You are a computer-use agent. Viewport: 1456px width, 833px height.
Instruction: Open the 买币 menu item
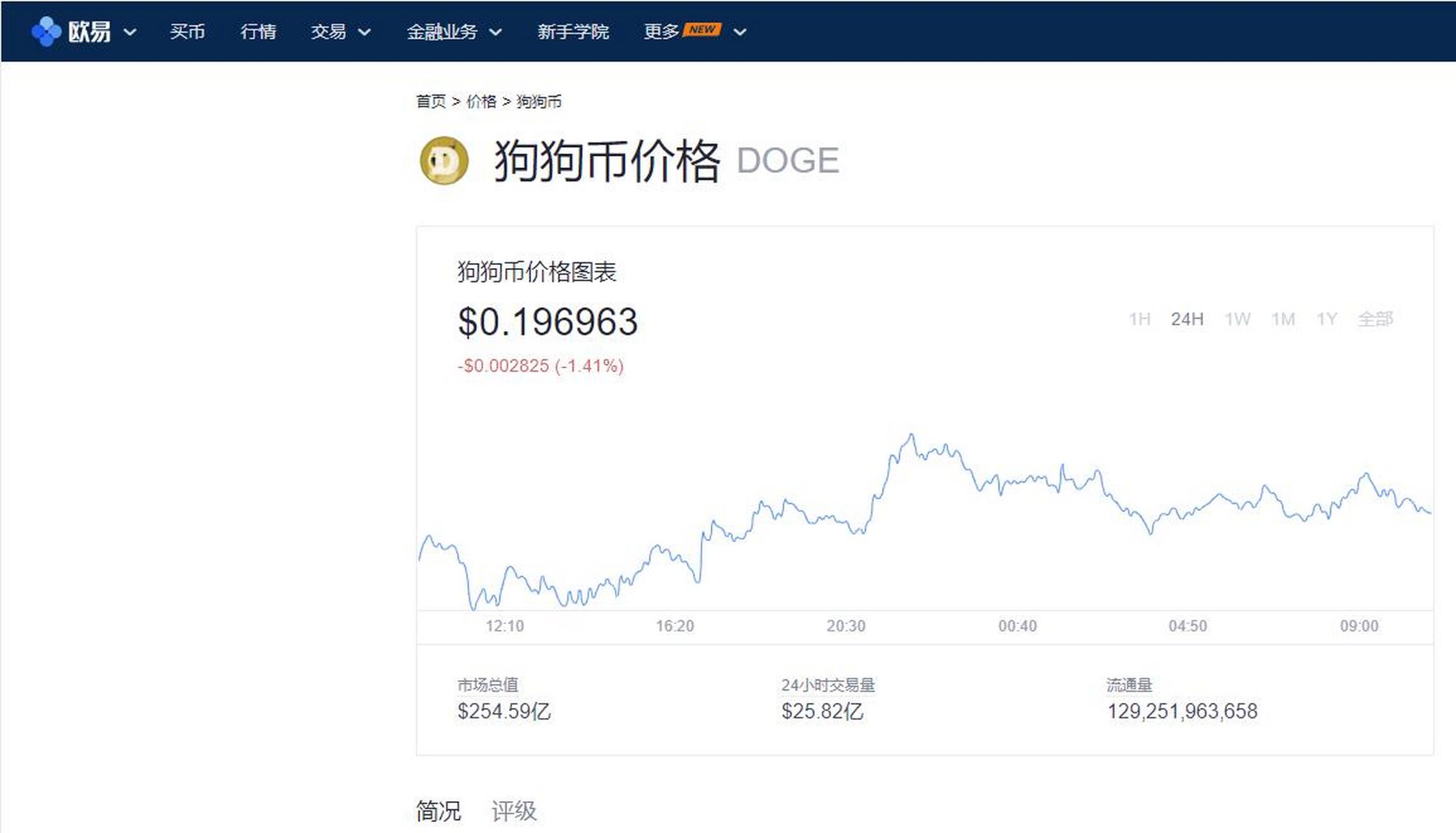pyautogui.click(x=187, y=31)
